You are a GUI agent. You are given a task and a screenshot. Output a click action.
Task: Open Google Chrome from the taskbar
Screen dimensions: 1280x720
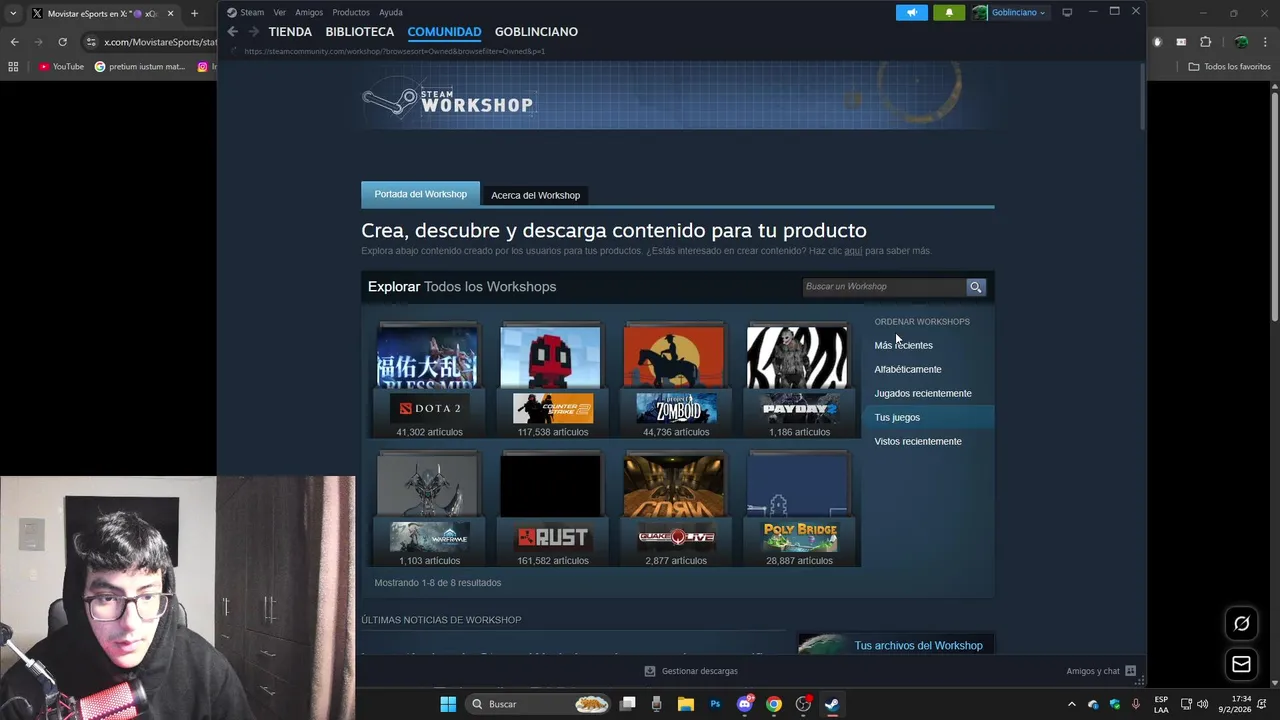pos(773,704)
